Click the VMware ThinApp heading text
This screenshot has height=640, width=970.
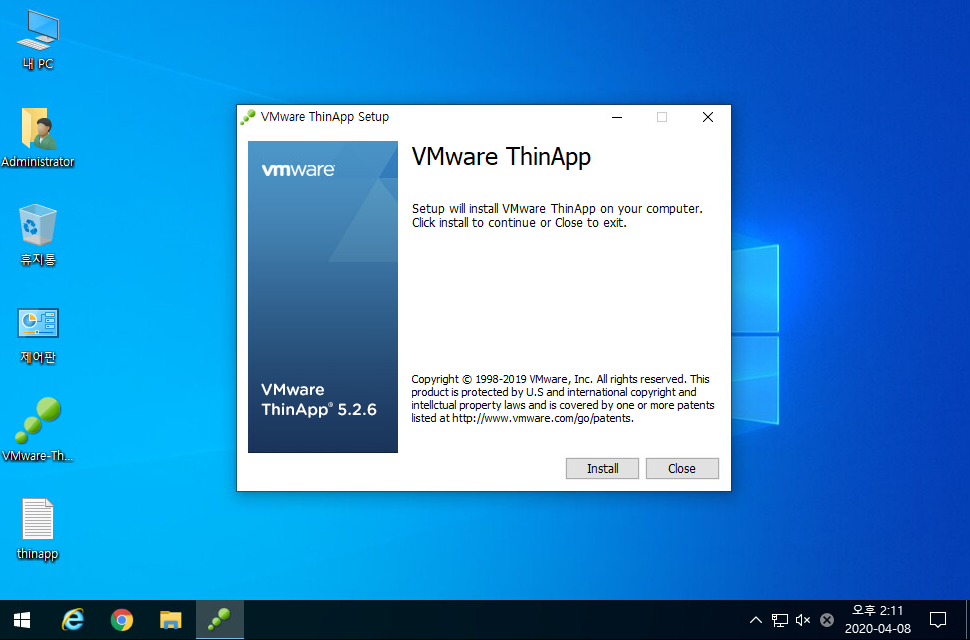pos(501,157)
